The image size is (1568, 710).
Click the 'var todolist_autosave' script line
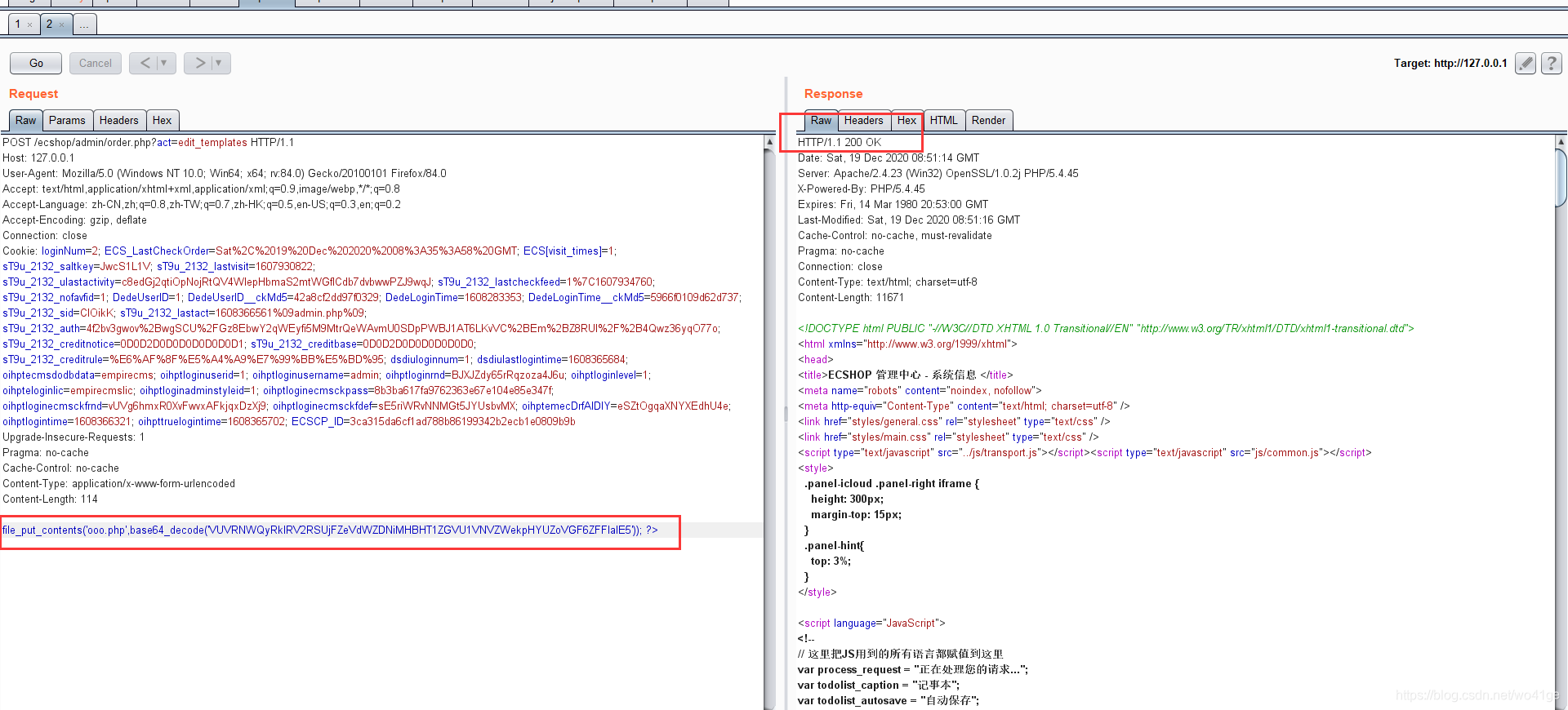(x=889, y=700)
